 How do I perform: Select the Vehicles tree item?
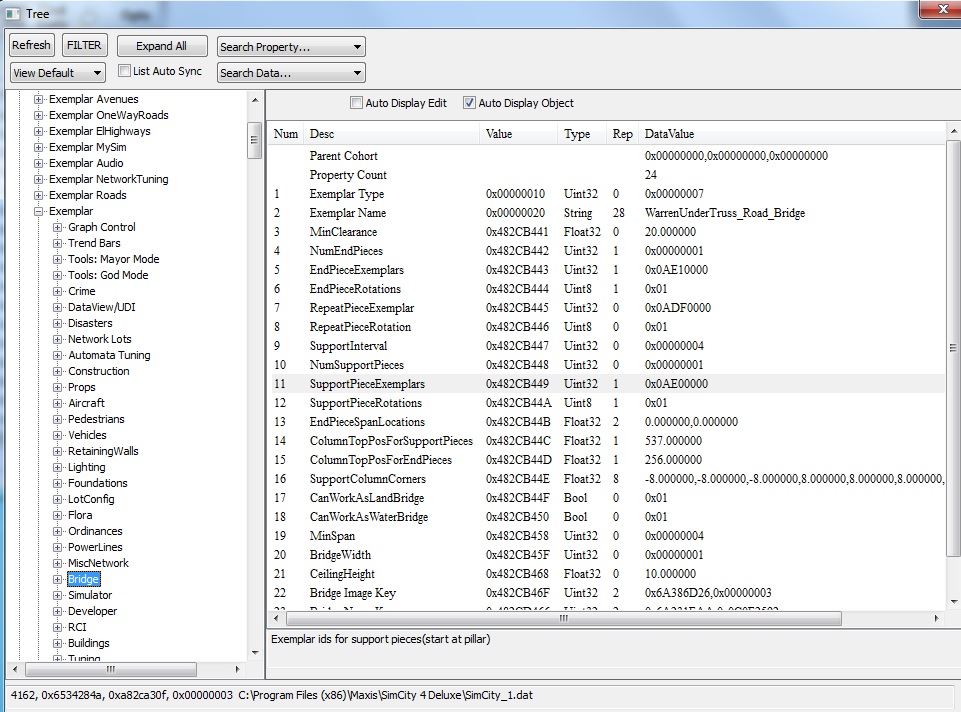click(87, 435)
